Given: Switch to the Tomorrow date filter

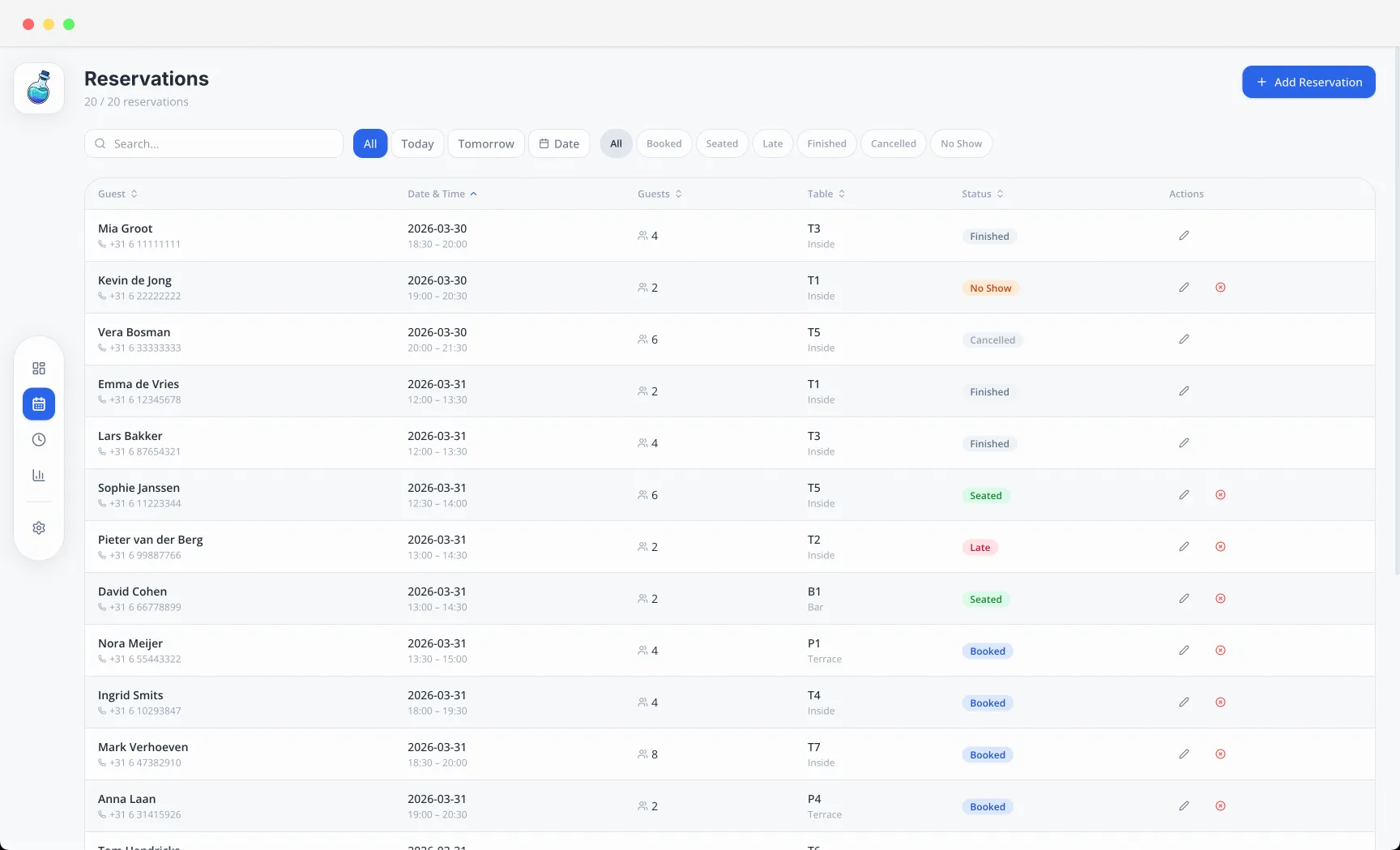Looking at the screenshot, I should coord(486,144).
